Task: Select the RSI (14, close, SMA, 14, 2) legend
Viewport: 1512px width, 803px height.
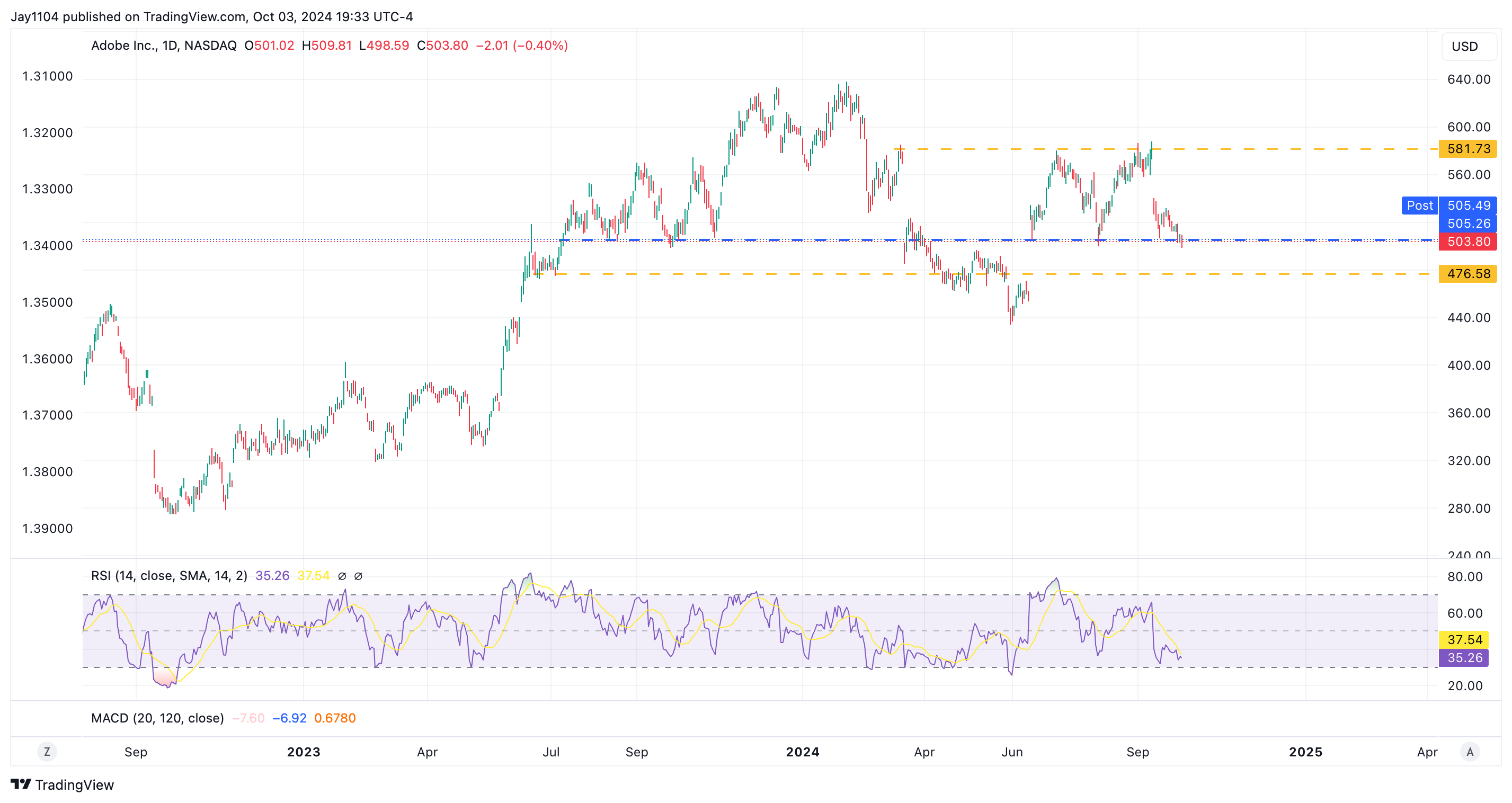Action: [169, 576]
